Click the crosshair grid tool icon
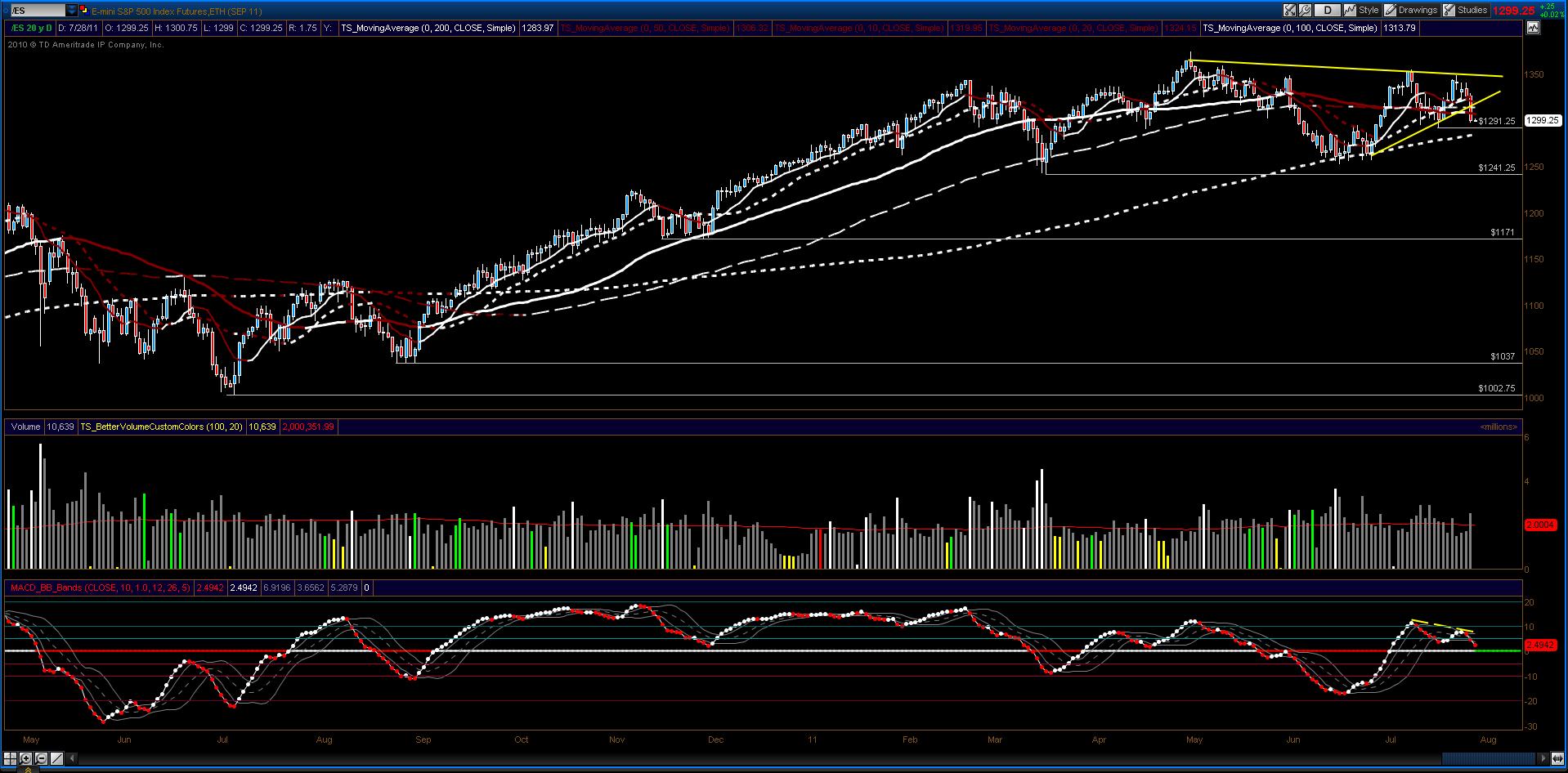1568x773 pixels. (x=10, y=758)
